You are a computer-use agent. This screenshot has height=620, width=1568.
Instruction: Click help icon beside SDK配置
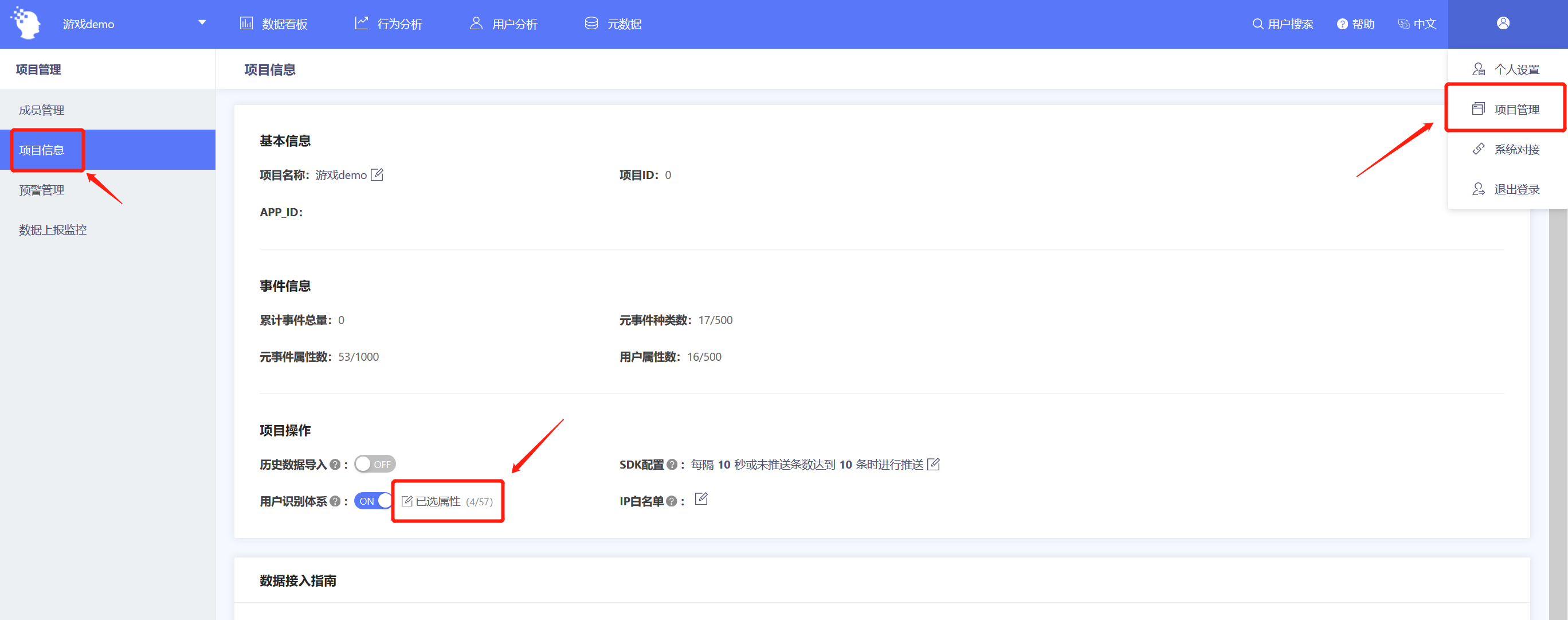pos(672,465)
